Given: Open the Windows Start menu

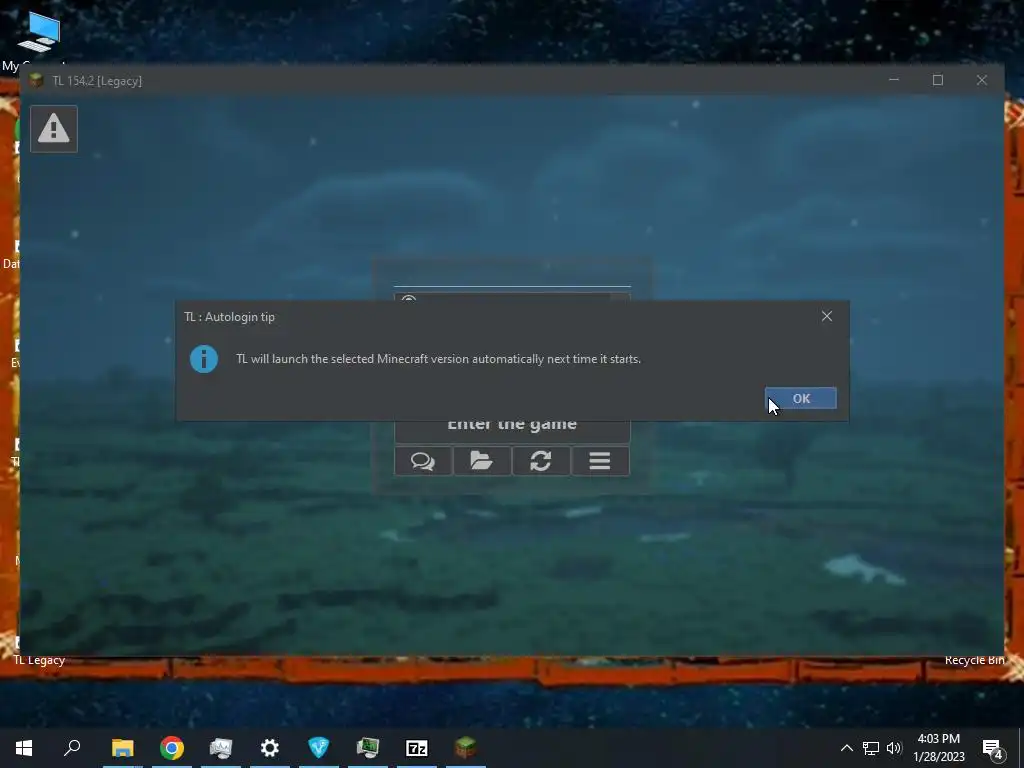Looking at the screenshot, I should (x=24, y=748).
